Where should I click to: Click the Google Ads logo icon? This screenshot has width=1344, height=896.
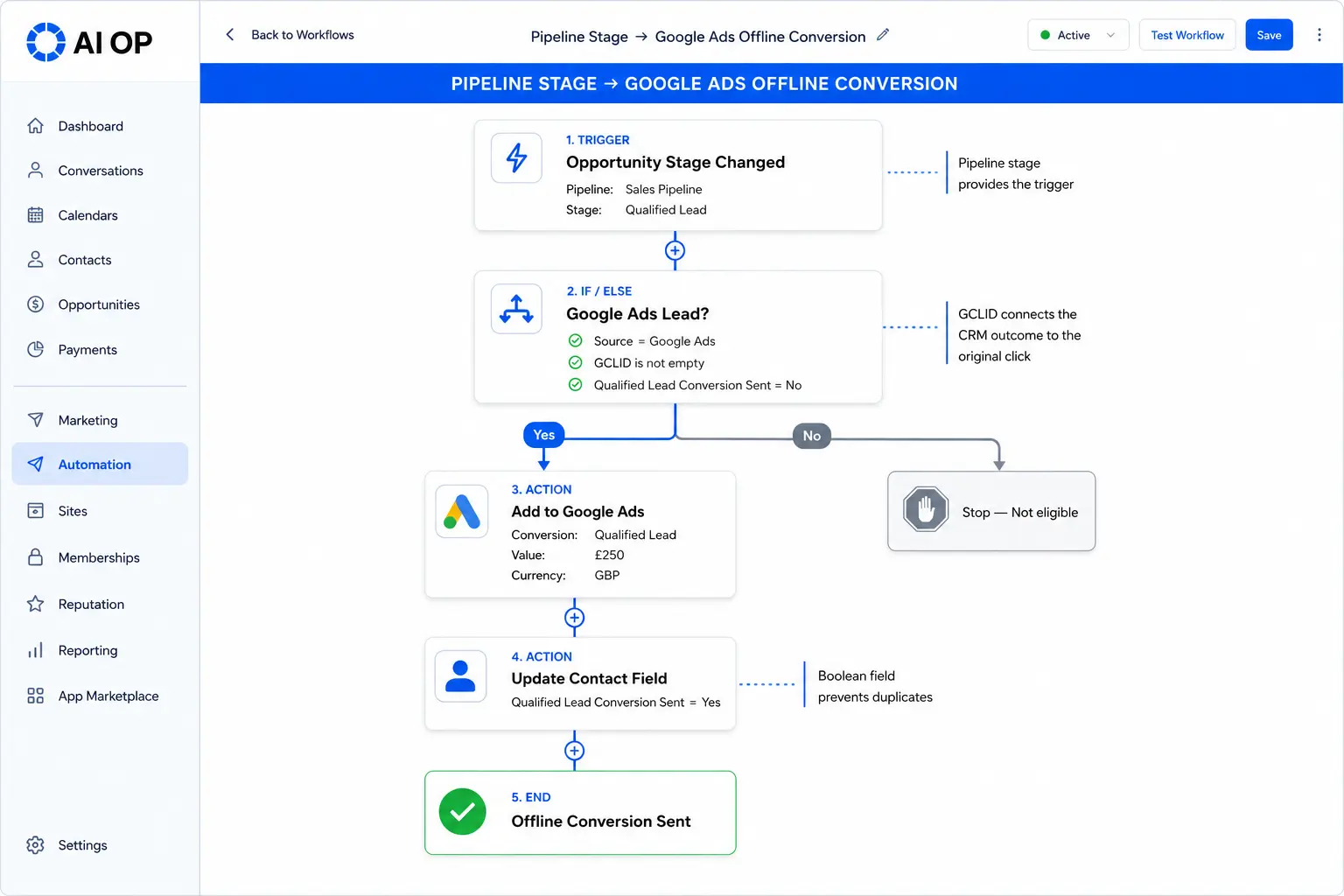point(462,511)
